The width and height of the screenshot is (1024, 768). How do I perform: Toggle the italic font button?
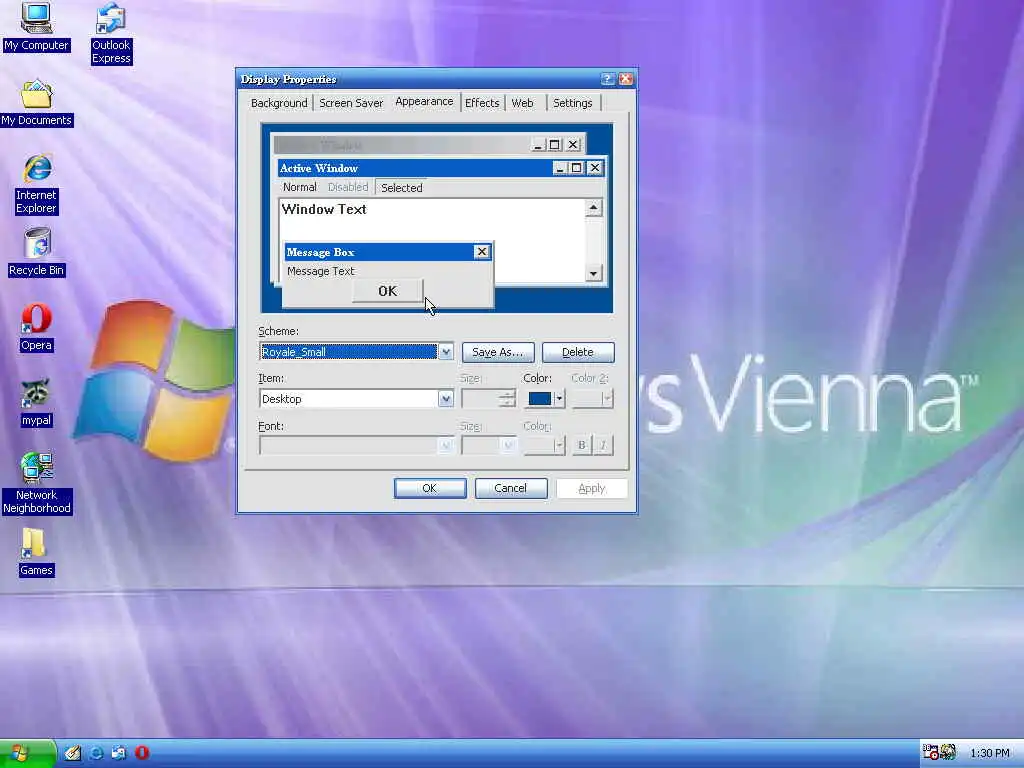[x=603, y=445]
